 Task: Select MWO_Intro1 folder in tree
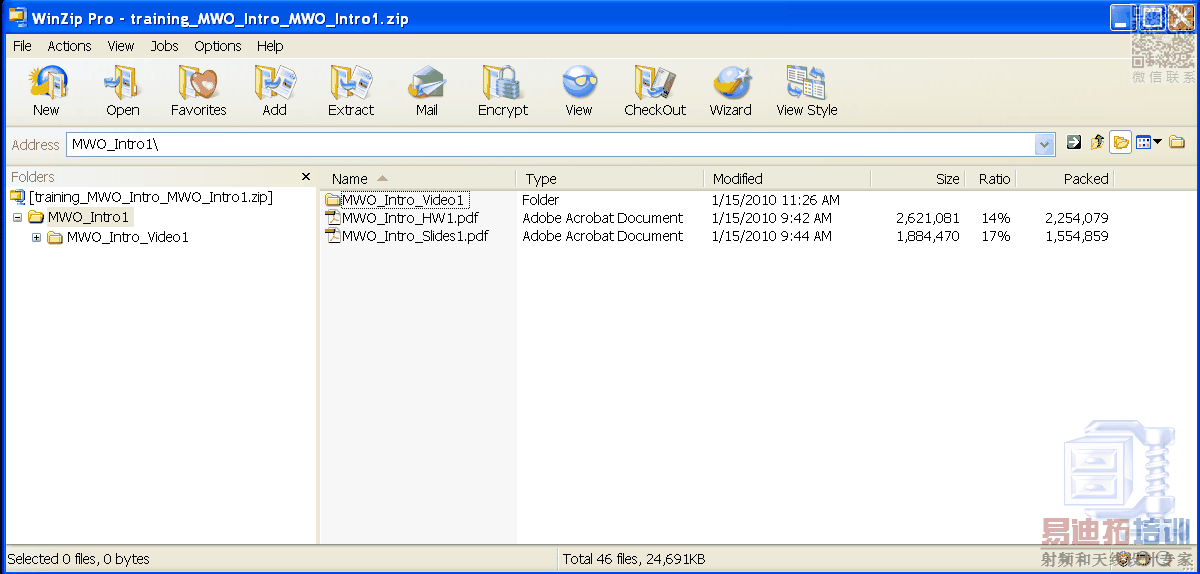[x=89, y=217]
